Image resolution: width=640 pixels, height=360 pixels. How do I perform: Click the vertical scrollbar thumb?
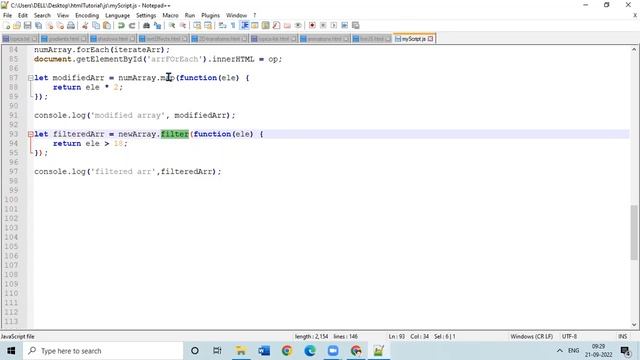tap(634, 232)
